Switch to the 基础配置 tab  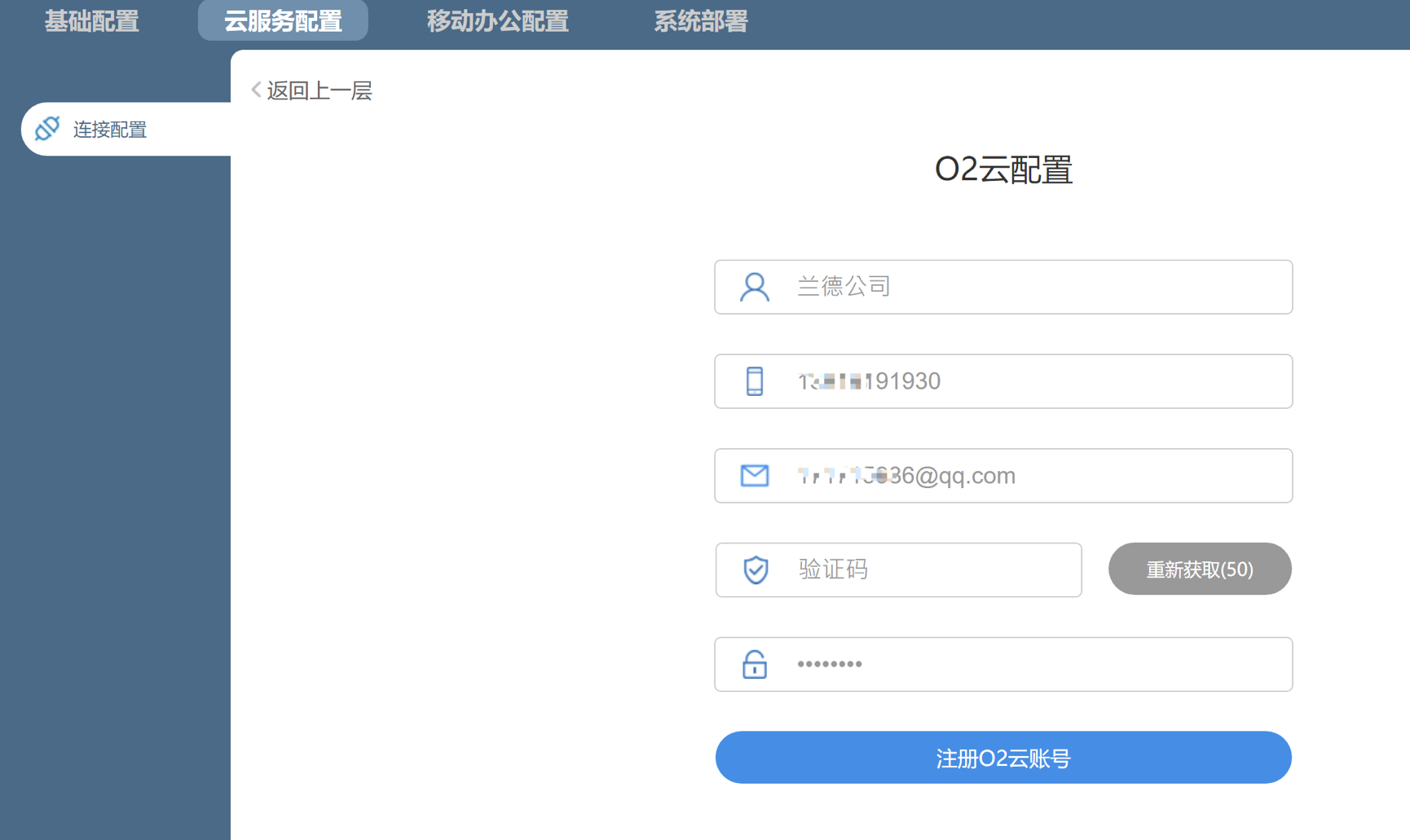pyautogui.click(x=91, y=20)
